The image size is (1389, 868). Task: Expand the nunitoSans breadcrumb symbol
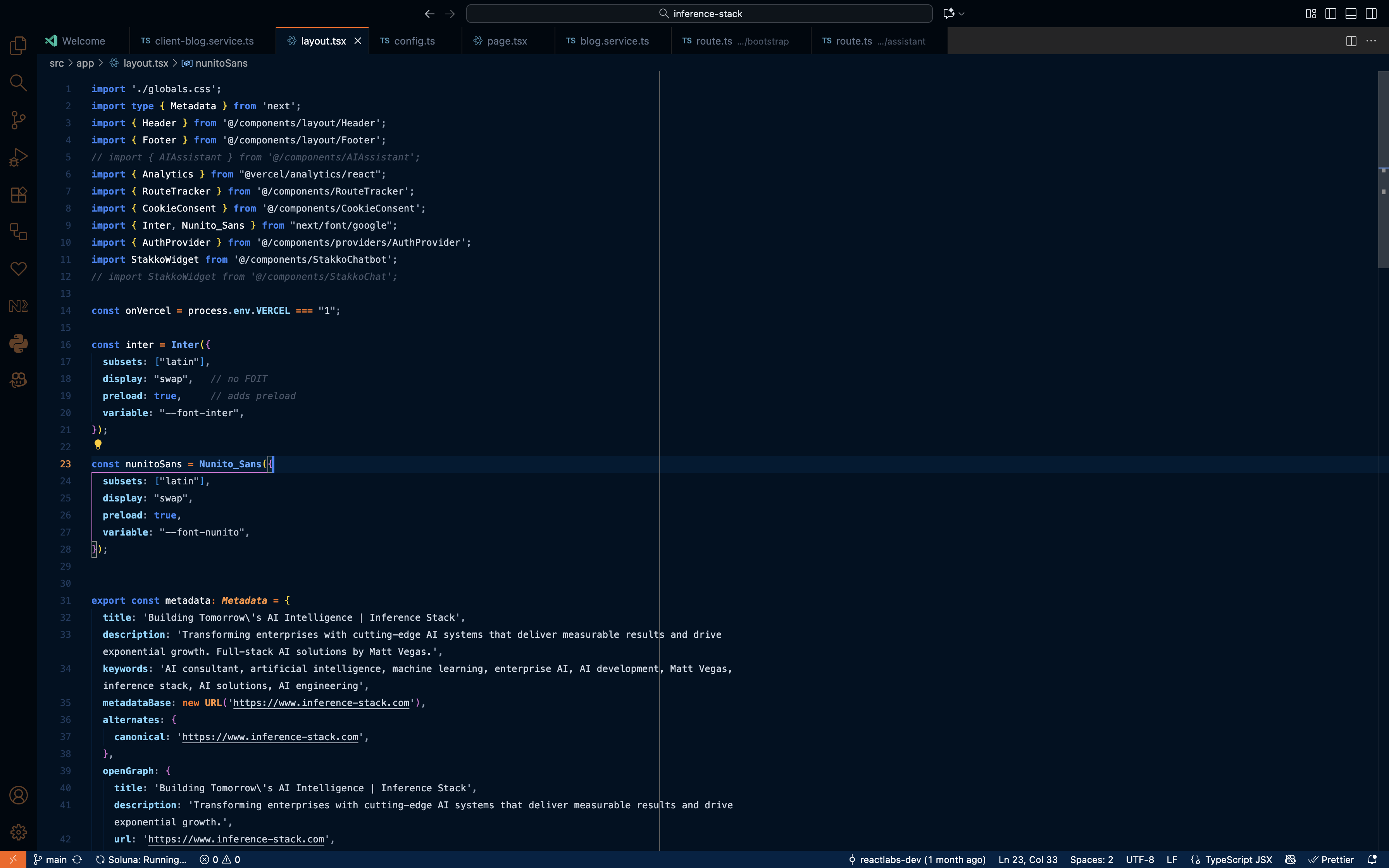(x=221, y=63)
